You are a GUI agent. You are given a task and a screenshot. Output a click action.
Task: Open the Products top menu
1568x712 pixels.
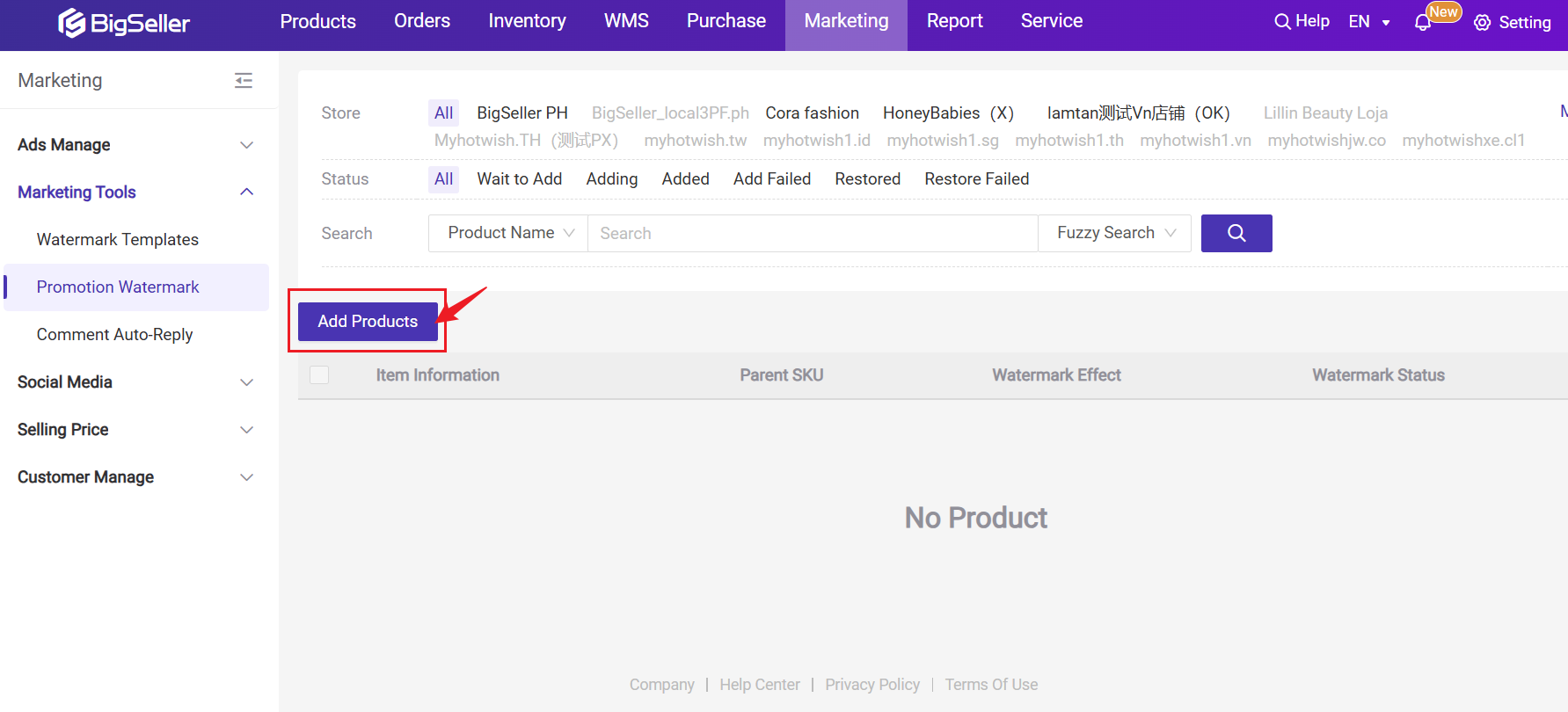tap(318, 21)
